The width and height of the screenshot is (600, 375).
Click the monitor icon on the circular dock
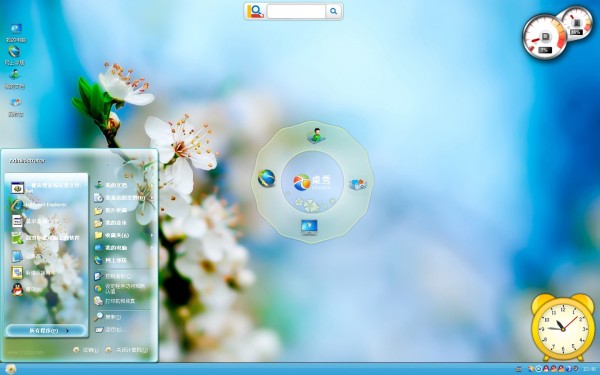[309, 227]
